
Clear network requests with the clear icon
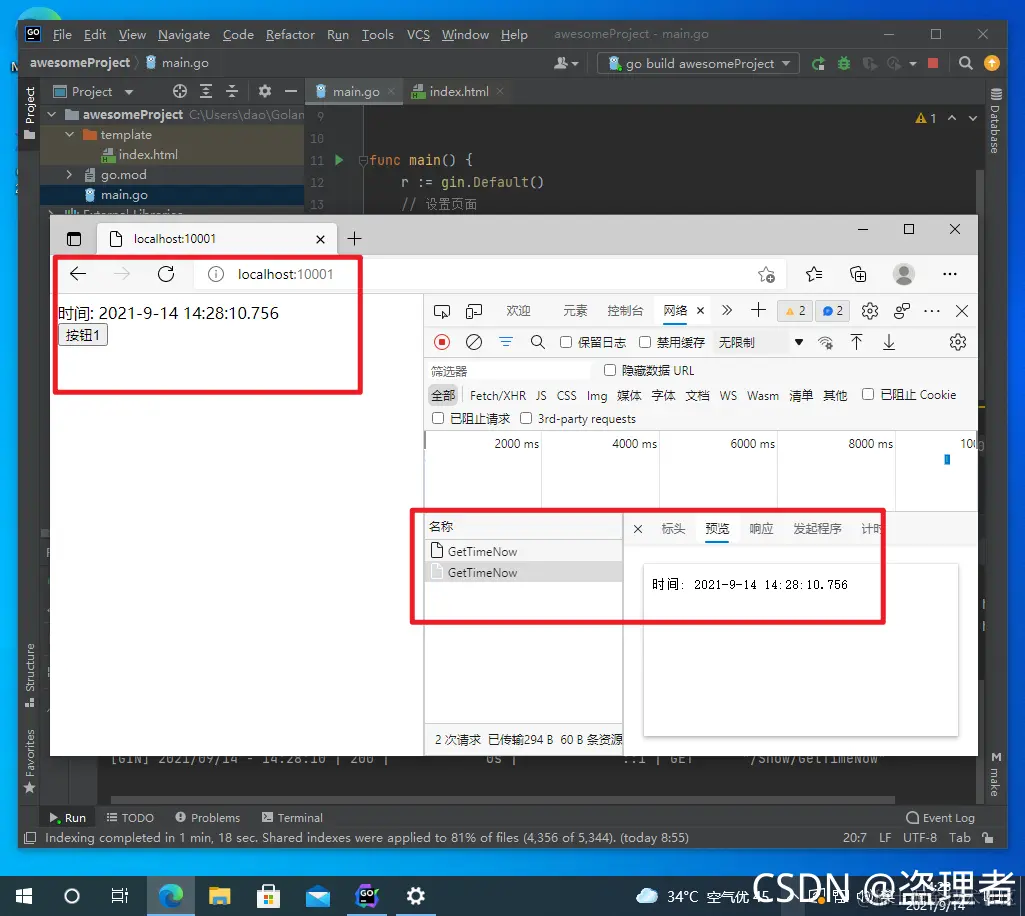tap(473, 341)
